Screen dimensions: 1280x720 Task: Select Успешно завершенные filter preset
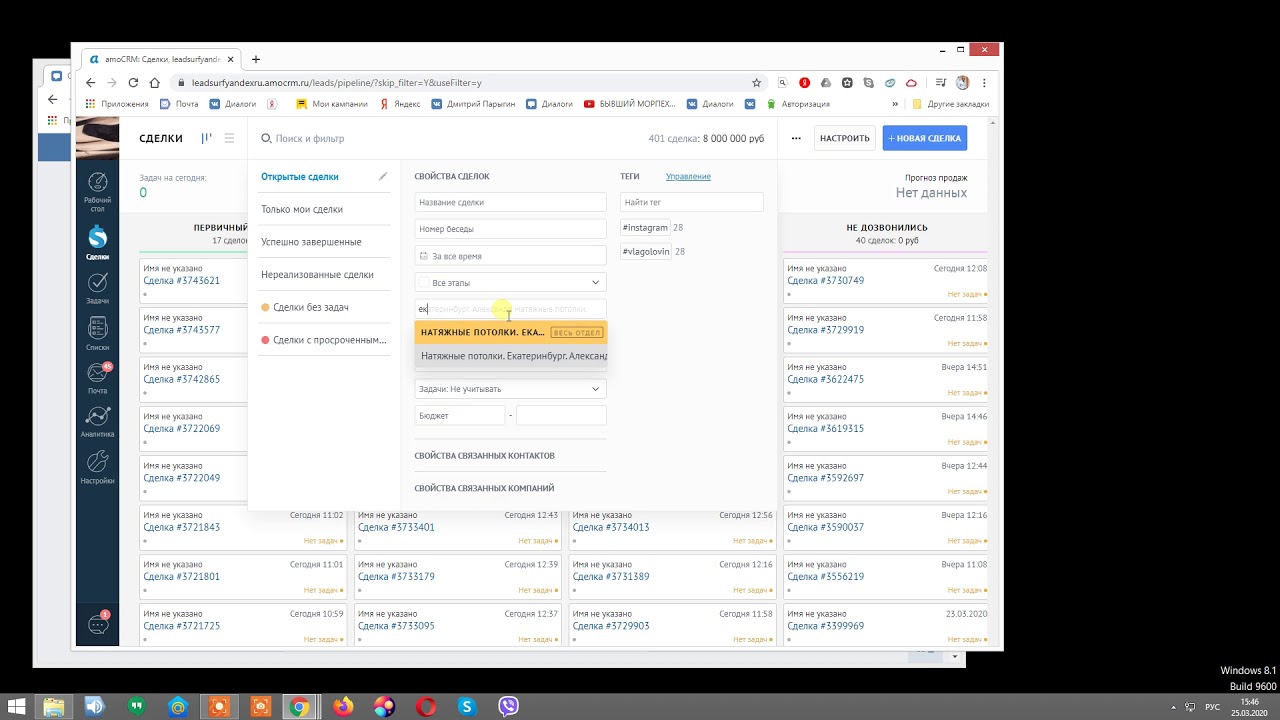click(x=311, y=242)
